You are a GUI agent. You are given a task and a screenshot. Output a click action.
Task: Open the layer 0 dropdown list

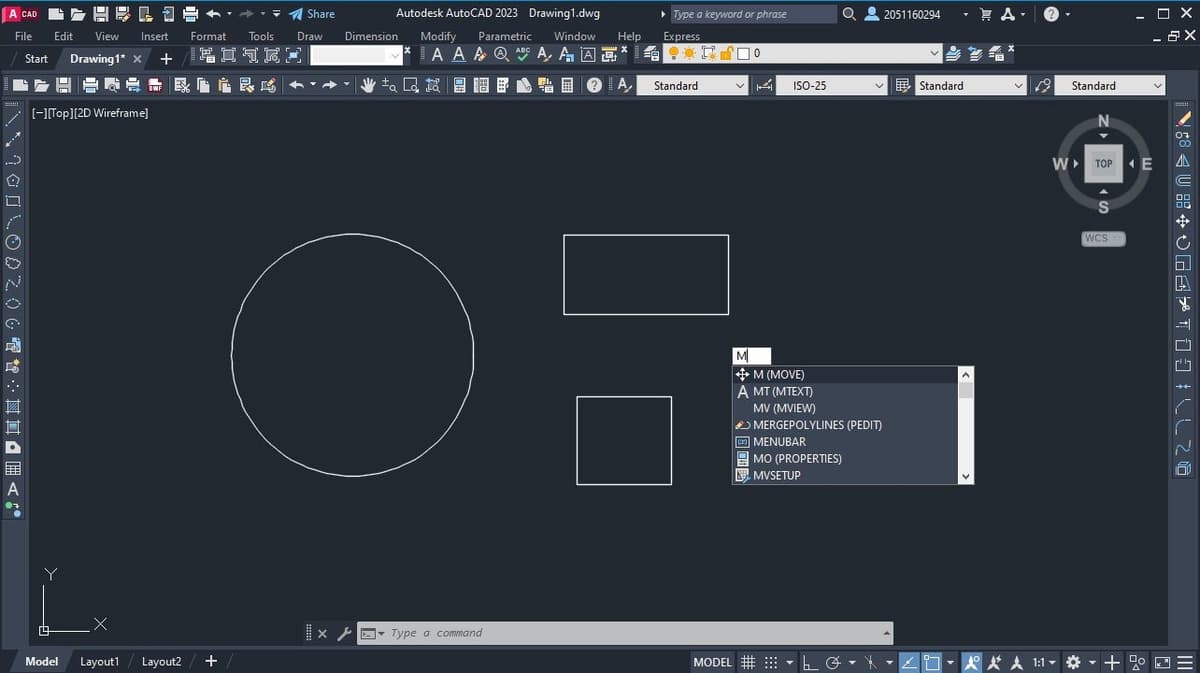[x=936, y=52]
